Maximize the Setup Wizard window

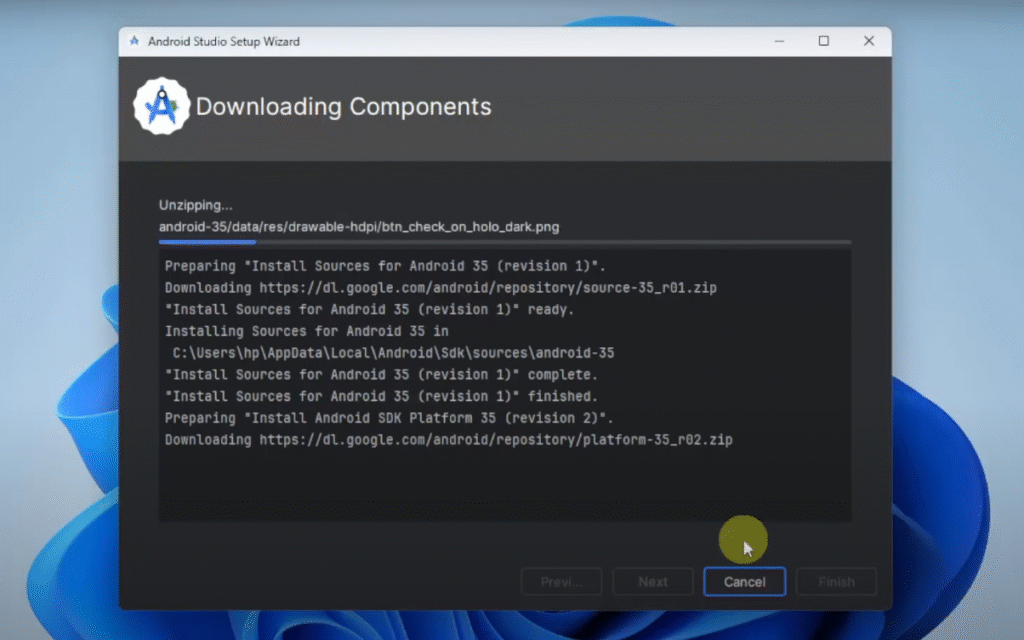click(x=824, y=41)
